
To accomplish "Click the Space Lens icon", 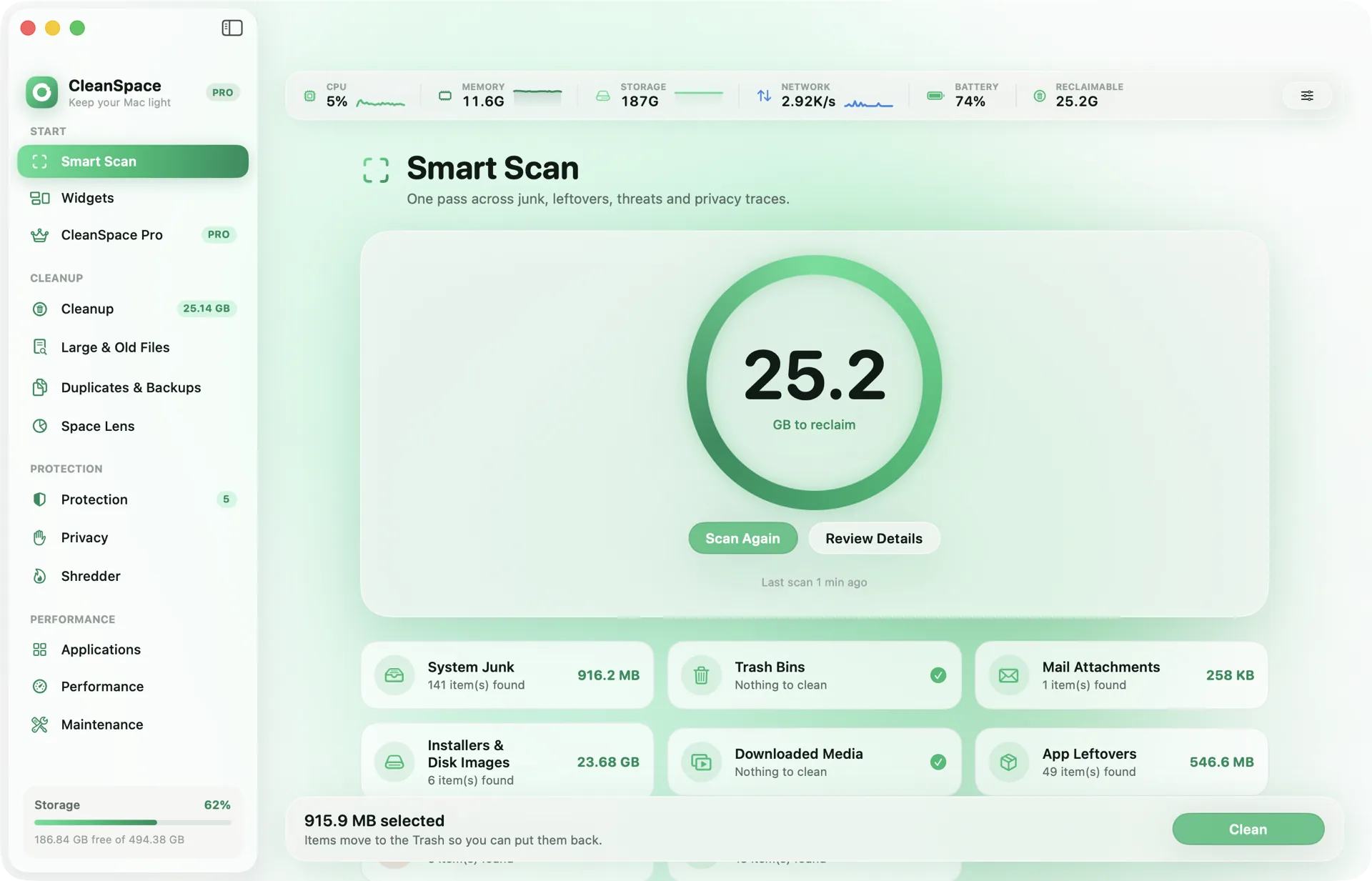I will point(40,426).
